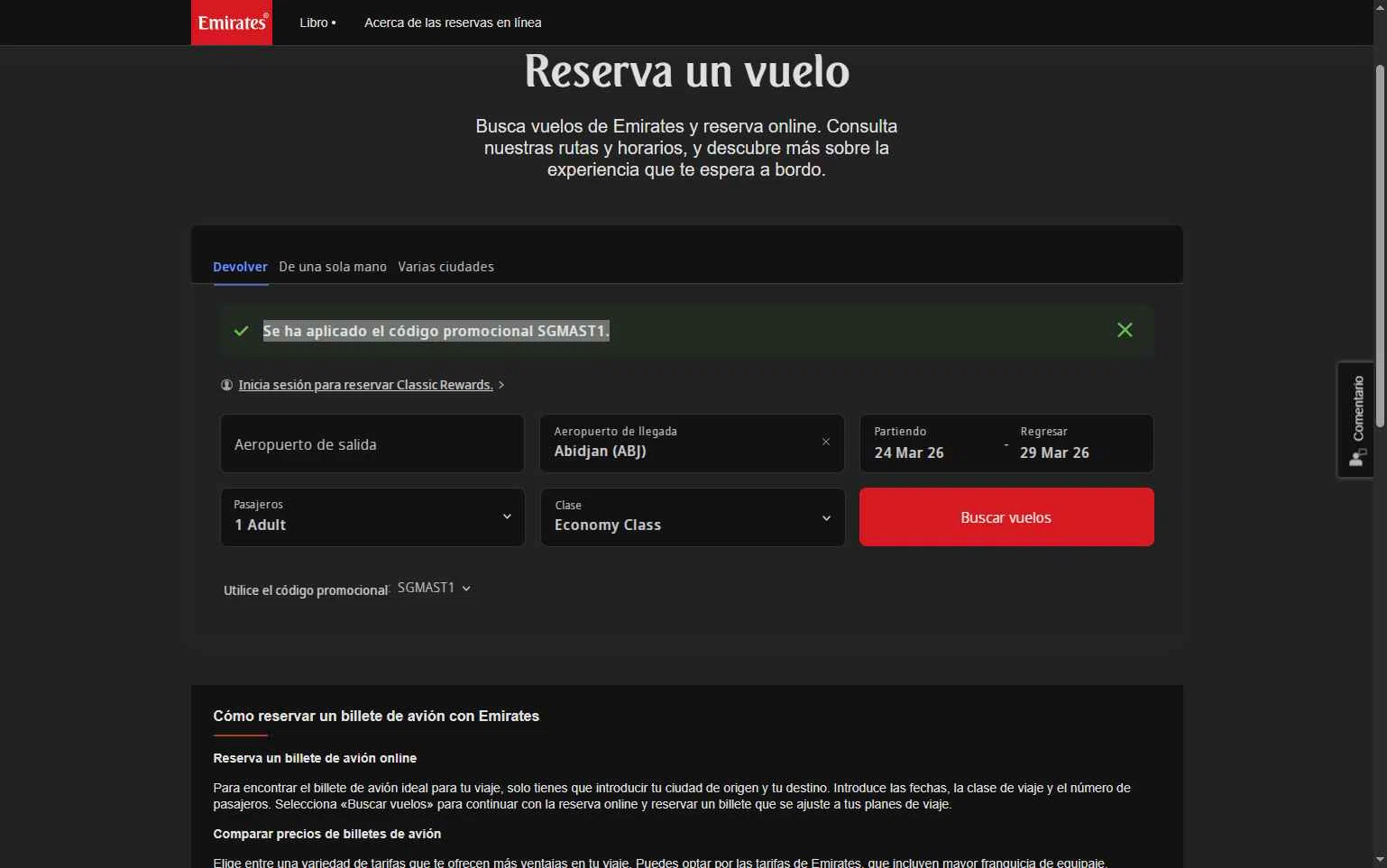This screenshot has width=1387, height=868.
Task: Click the Reserva un vuelo heading
Action: tap(687, 71)
